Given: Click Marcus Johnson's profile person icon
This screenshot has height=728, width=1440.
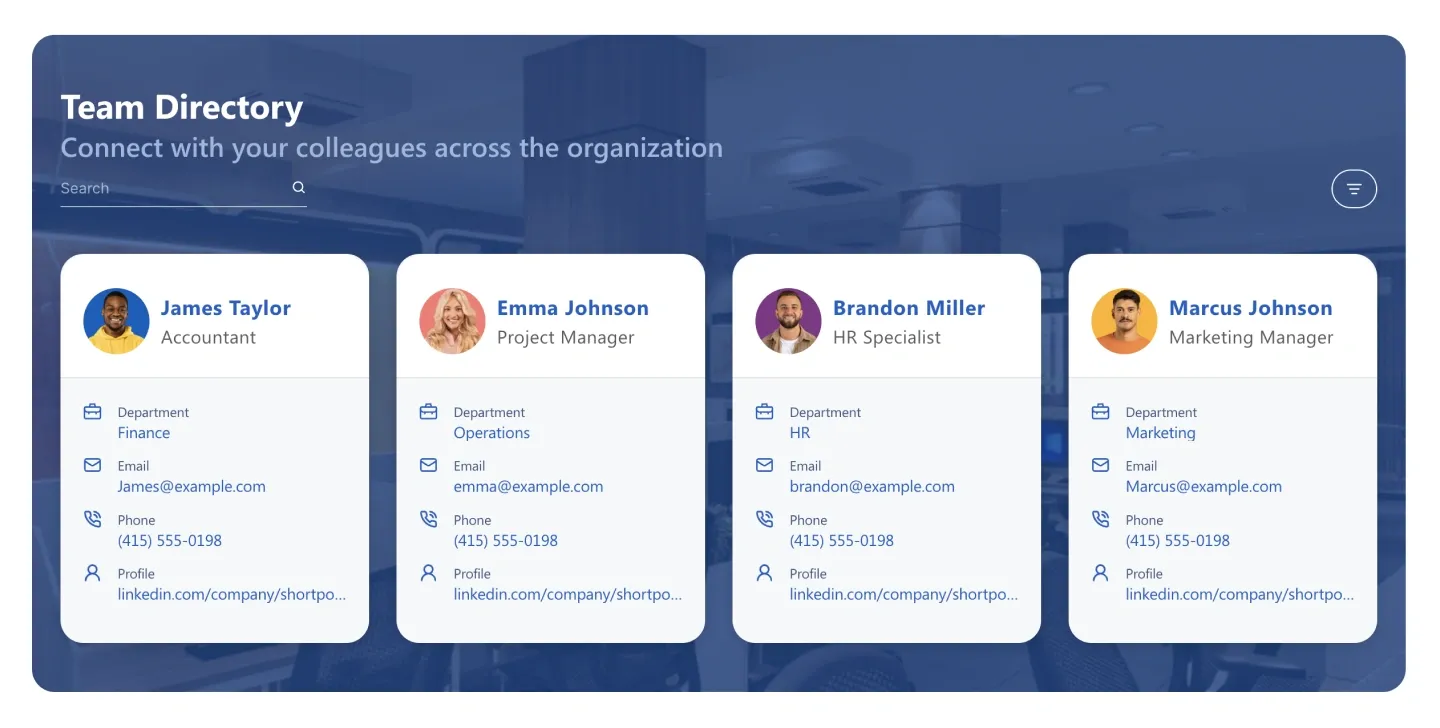Looking at the screenshot, I should (1101, 573).
